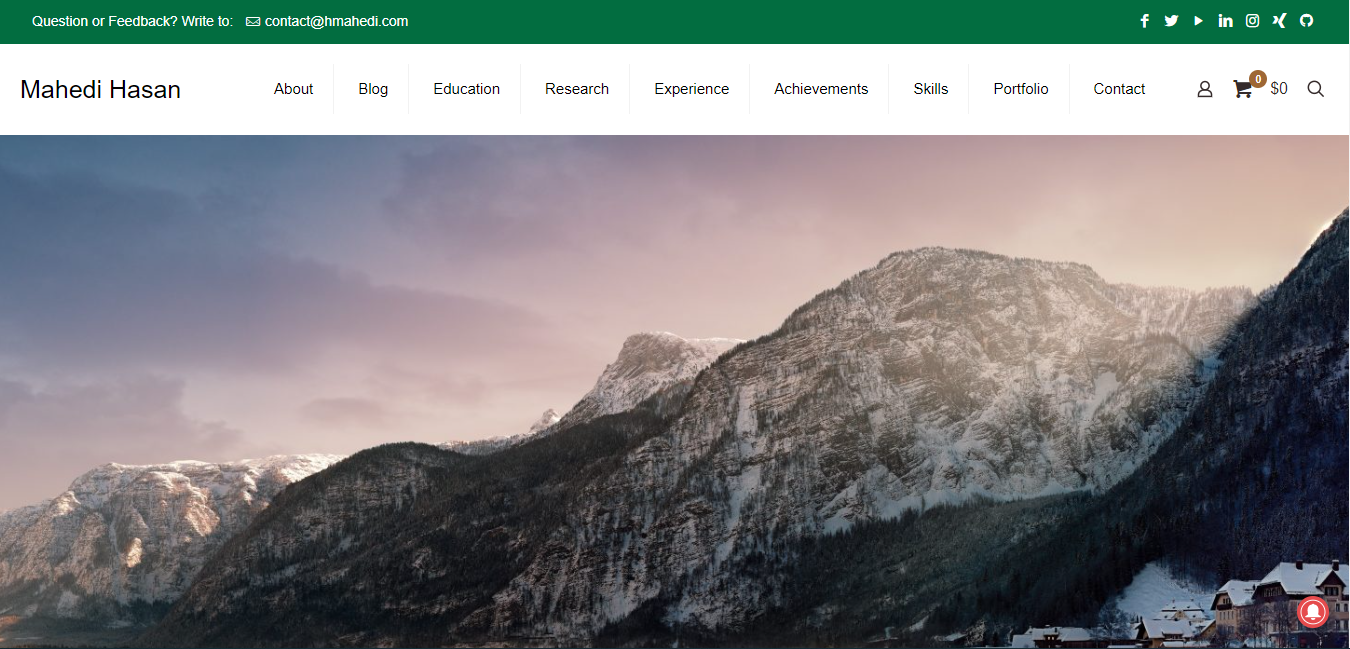Open the Research navigation entry

576,89
